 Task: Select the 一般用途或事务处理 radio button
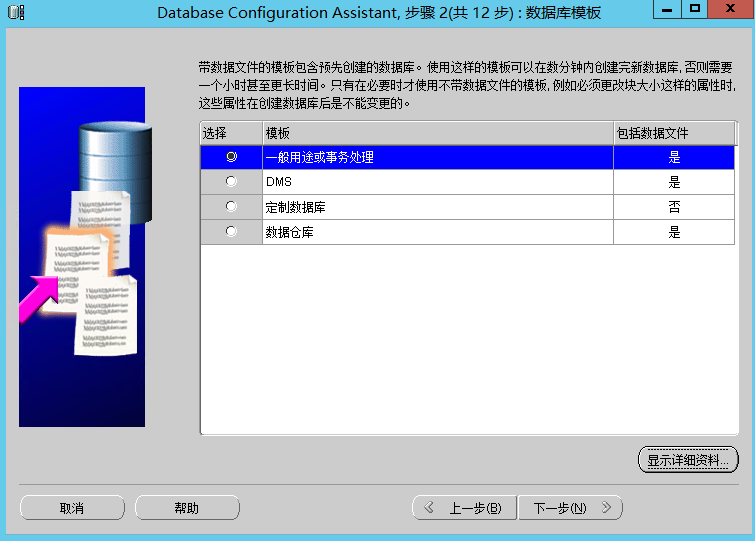click(231, 157)
